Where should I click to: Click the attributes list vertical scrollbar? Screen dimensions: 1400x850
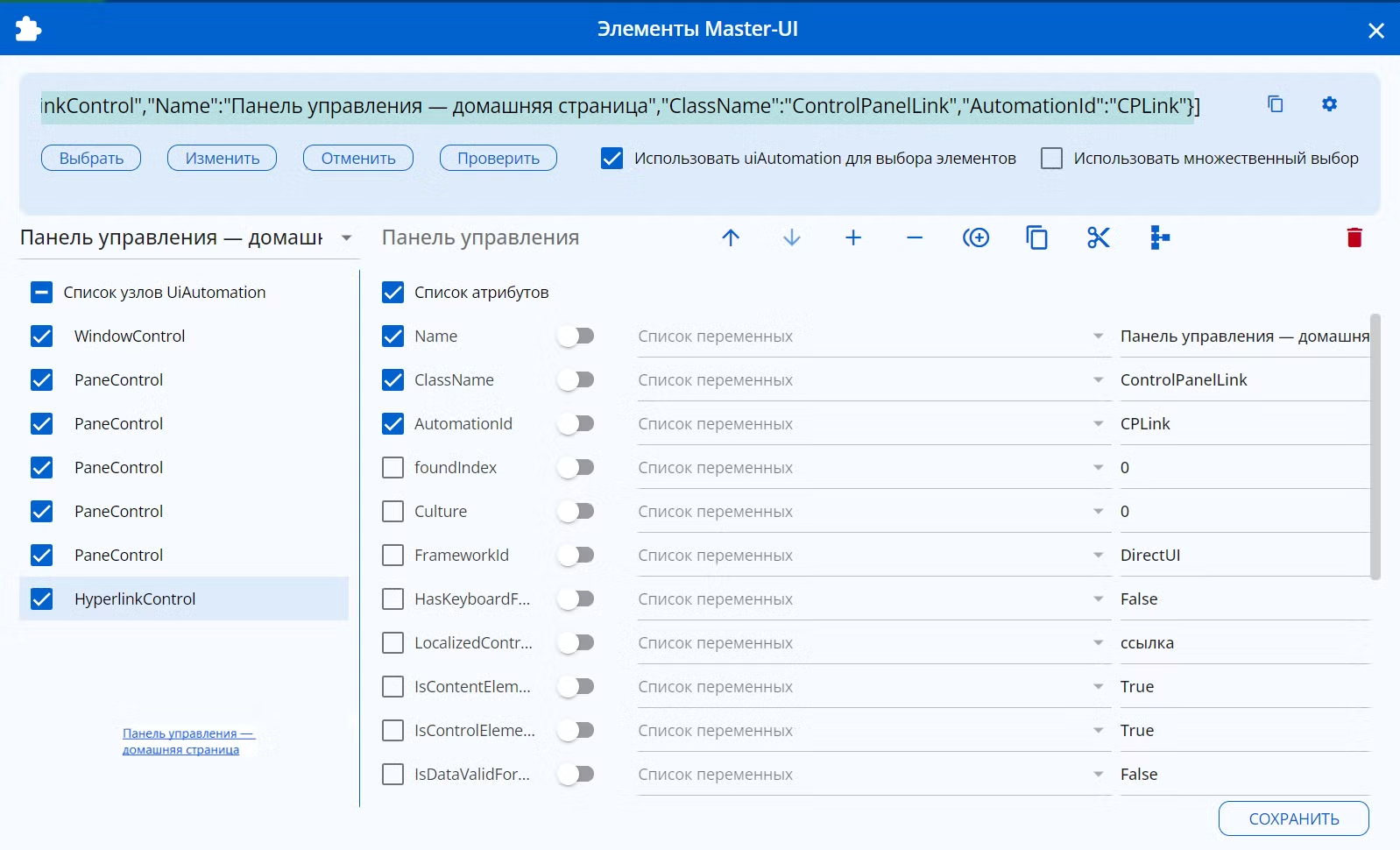pyautogui.click(x=1375, y=447)
